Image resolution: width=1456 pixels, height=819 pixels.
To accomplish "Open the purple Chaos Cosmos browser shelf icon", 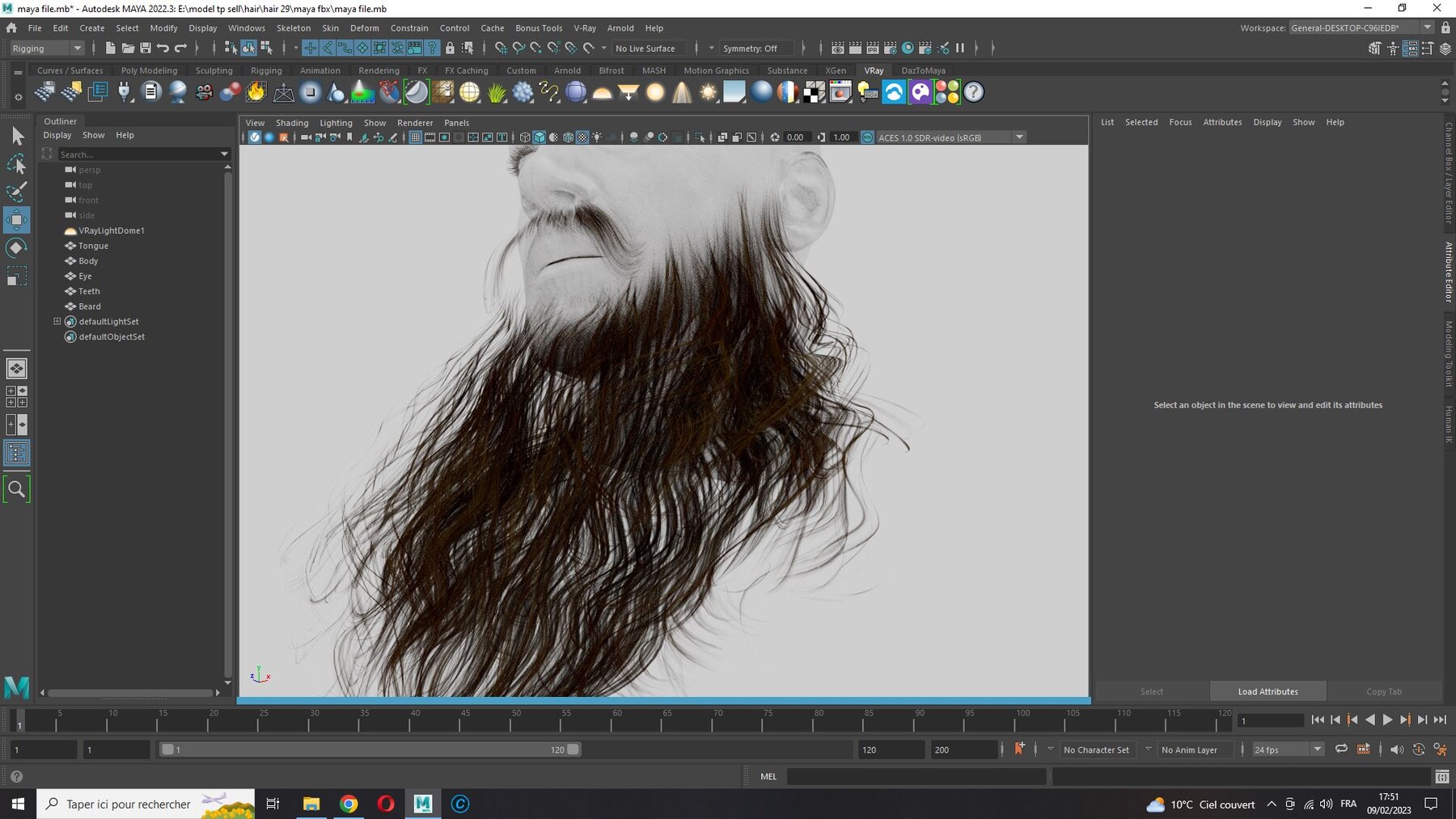I will point(921,92).
